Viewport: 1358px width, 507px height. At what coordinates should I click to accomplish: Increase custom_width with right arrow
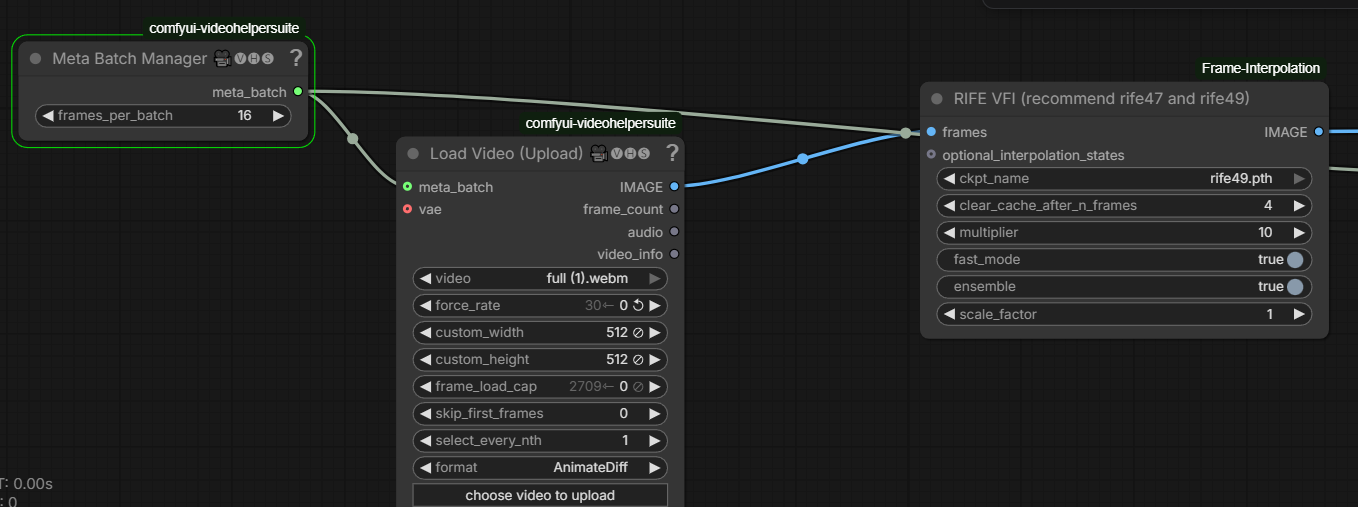655,332
